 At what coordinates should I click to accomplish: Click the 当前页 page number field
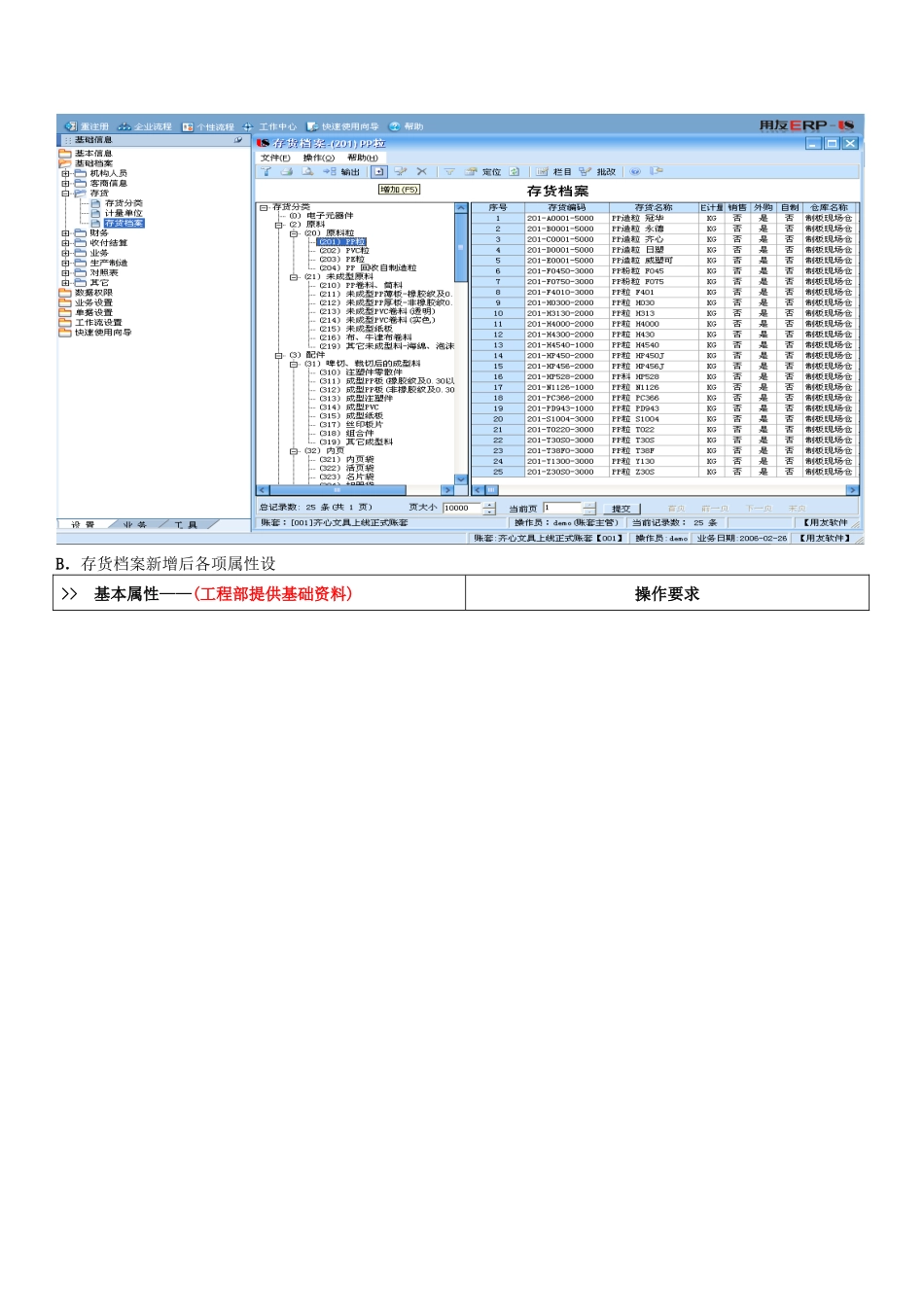562,509
